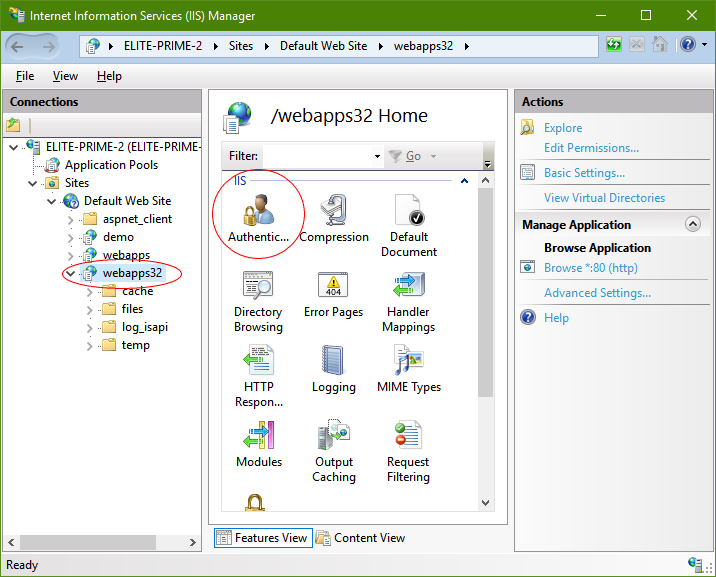Screen dimensions: 716x577
Task: Open the Filter dropdown arrow
Action: [x=376, y=157]
